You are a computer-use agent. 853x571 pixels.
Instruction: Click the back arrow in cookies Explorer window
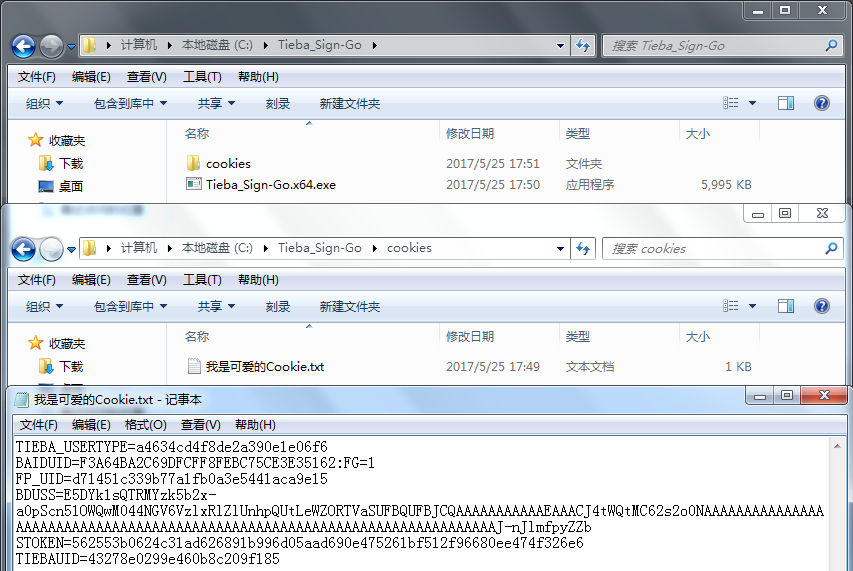point(23,249)
